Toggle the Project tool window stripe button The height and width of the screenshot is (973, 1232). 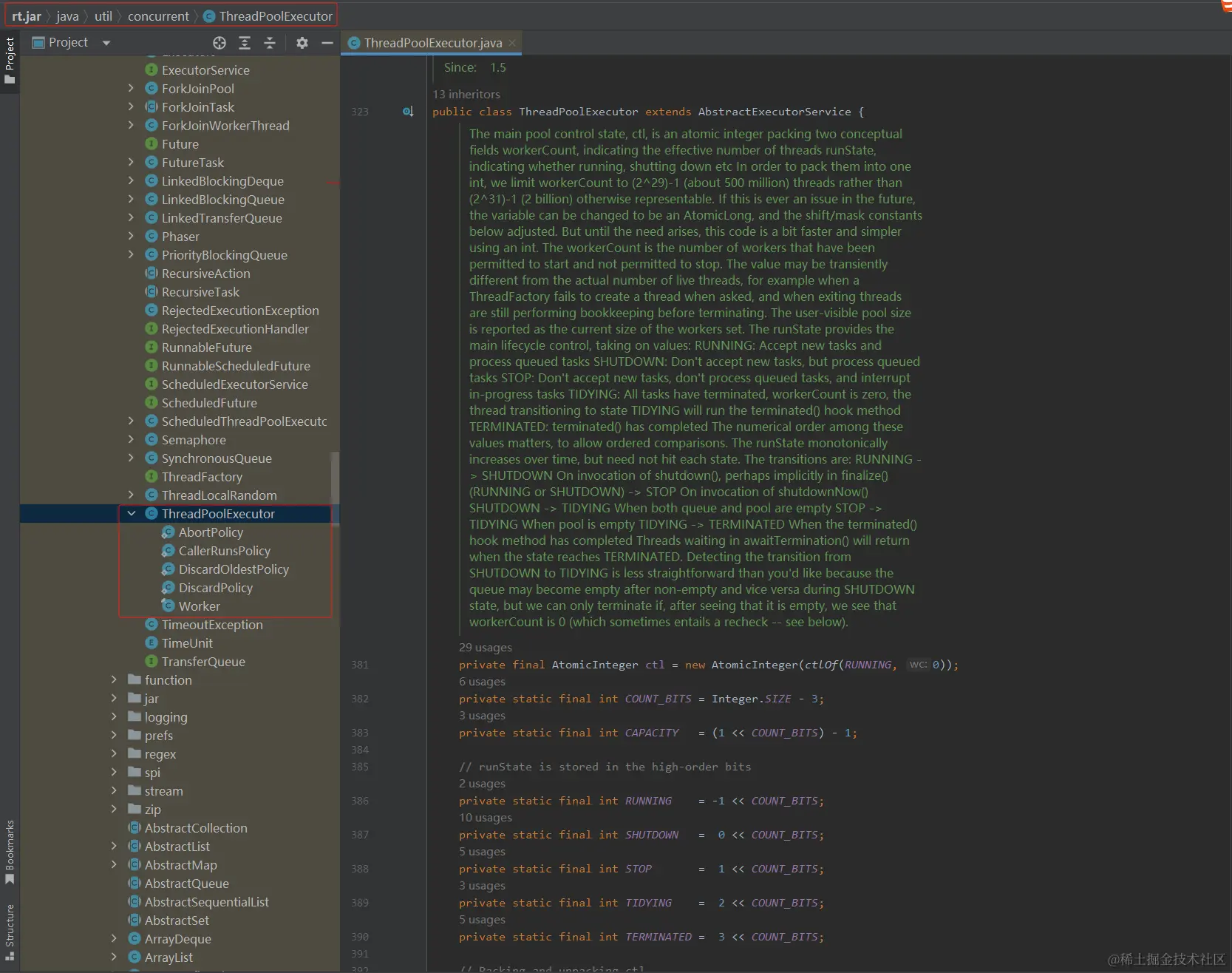click(x=10, y=60)
